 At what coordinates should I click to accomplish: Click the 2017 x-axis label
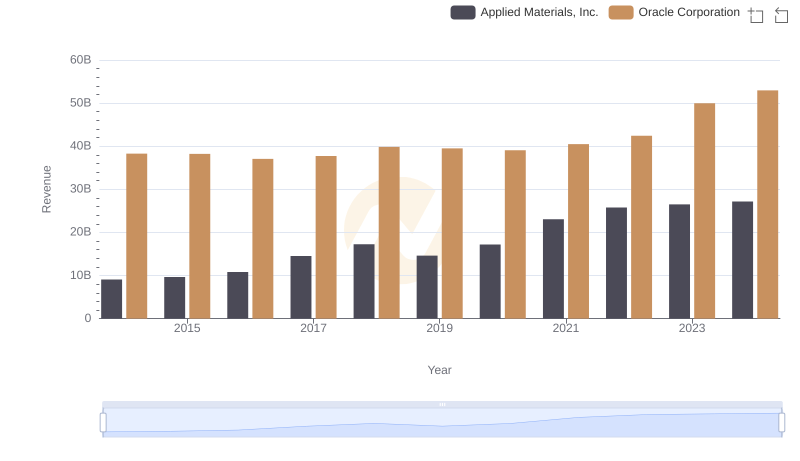pyautogui.click(x=313, y=328)
